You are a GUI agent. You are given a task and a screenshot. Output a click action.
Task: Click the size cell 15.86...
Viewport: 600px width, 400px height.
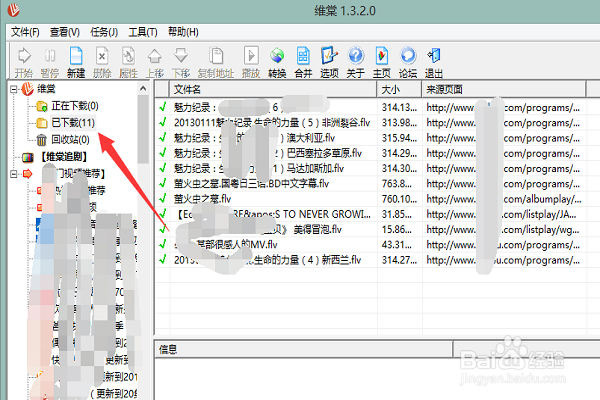click(x=396, y=230)
